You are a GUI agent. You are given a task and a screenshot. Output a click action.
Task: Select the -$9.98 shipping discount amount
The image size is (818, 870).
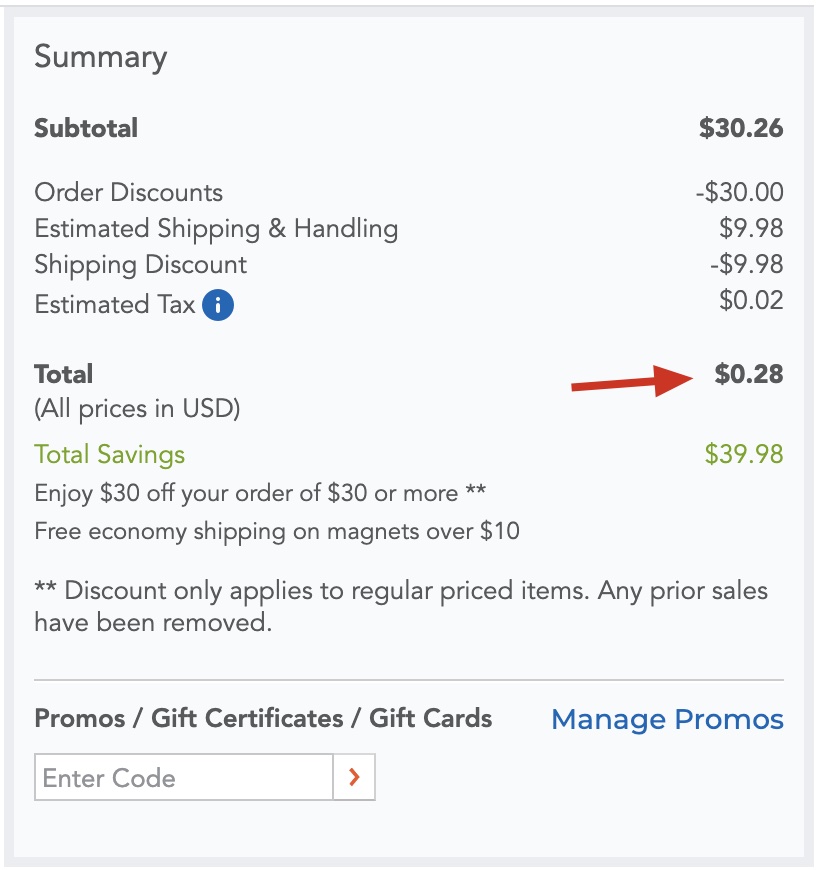click(x=746, y=265)
